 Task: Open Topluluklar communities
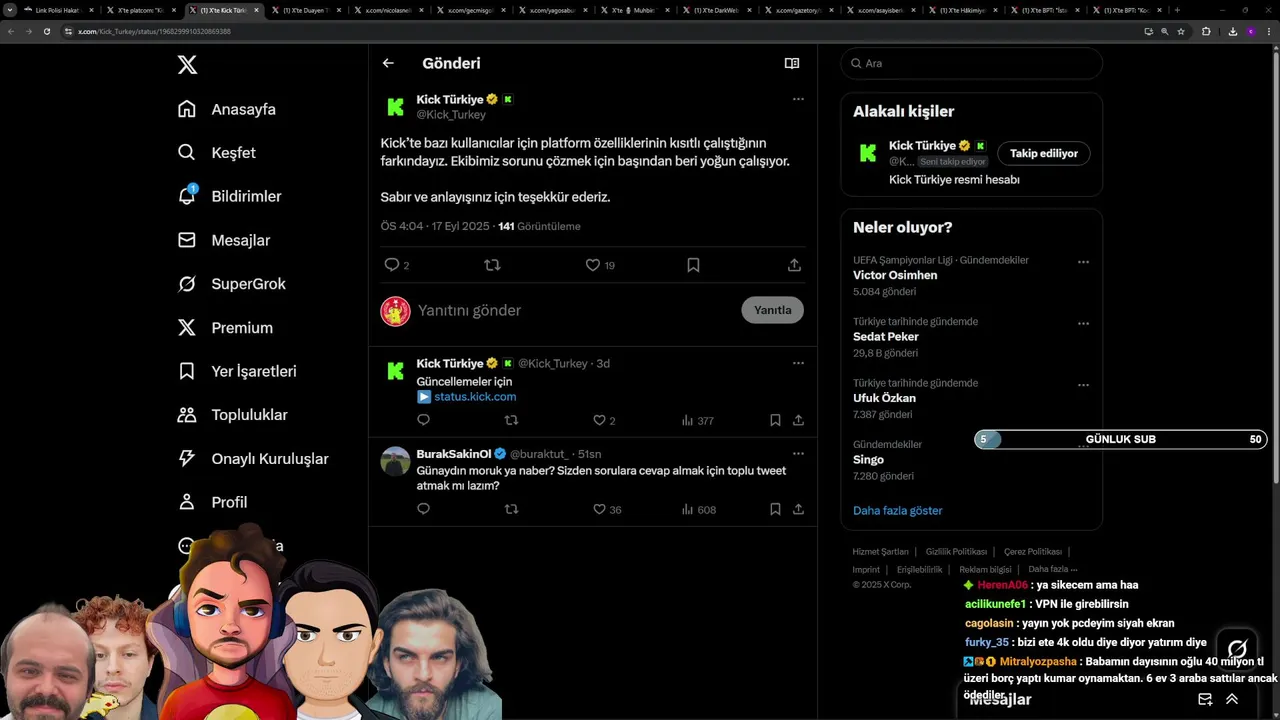pos(232,415)
